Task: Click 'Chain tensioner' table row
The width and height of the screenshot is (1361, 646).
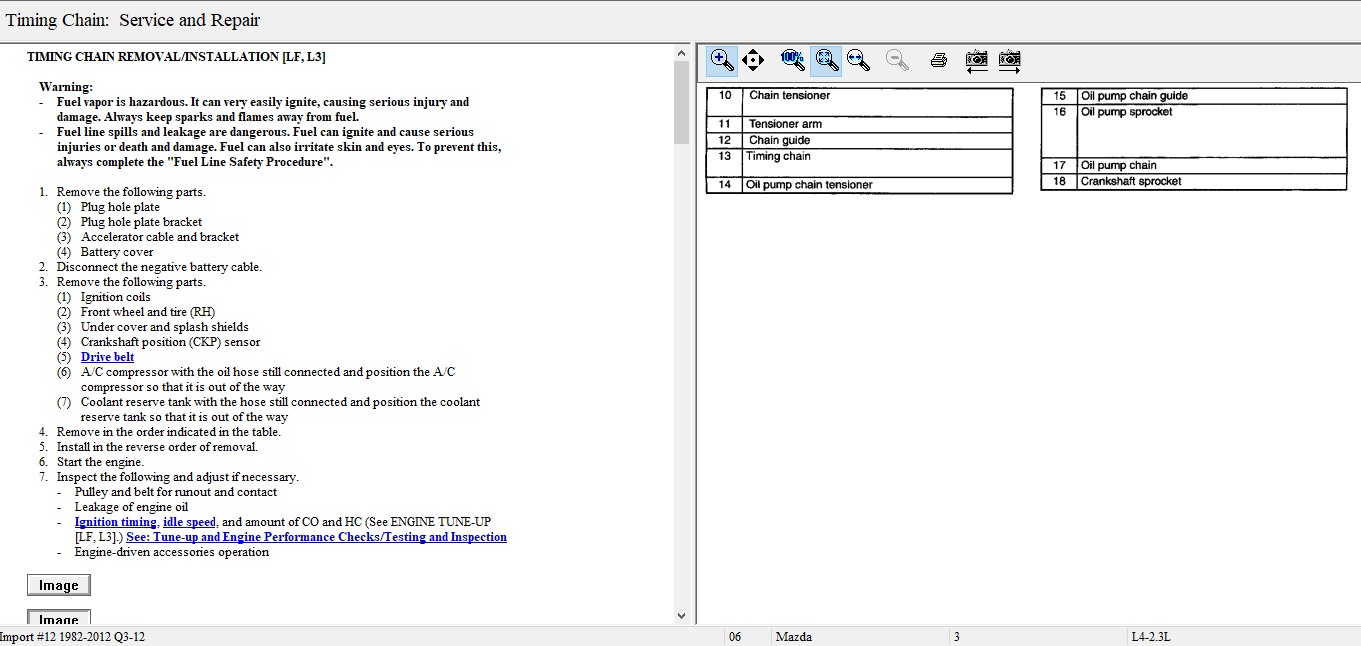Action: pyautogui.click(x=859, y=102)
